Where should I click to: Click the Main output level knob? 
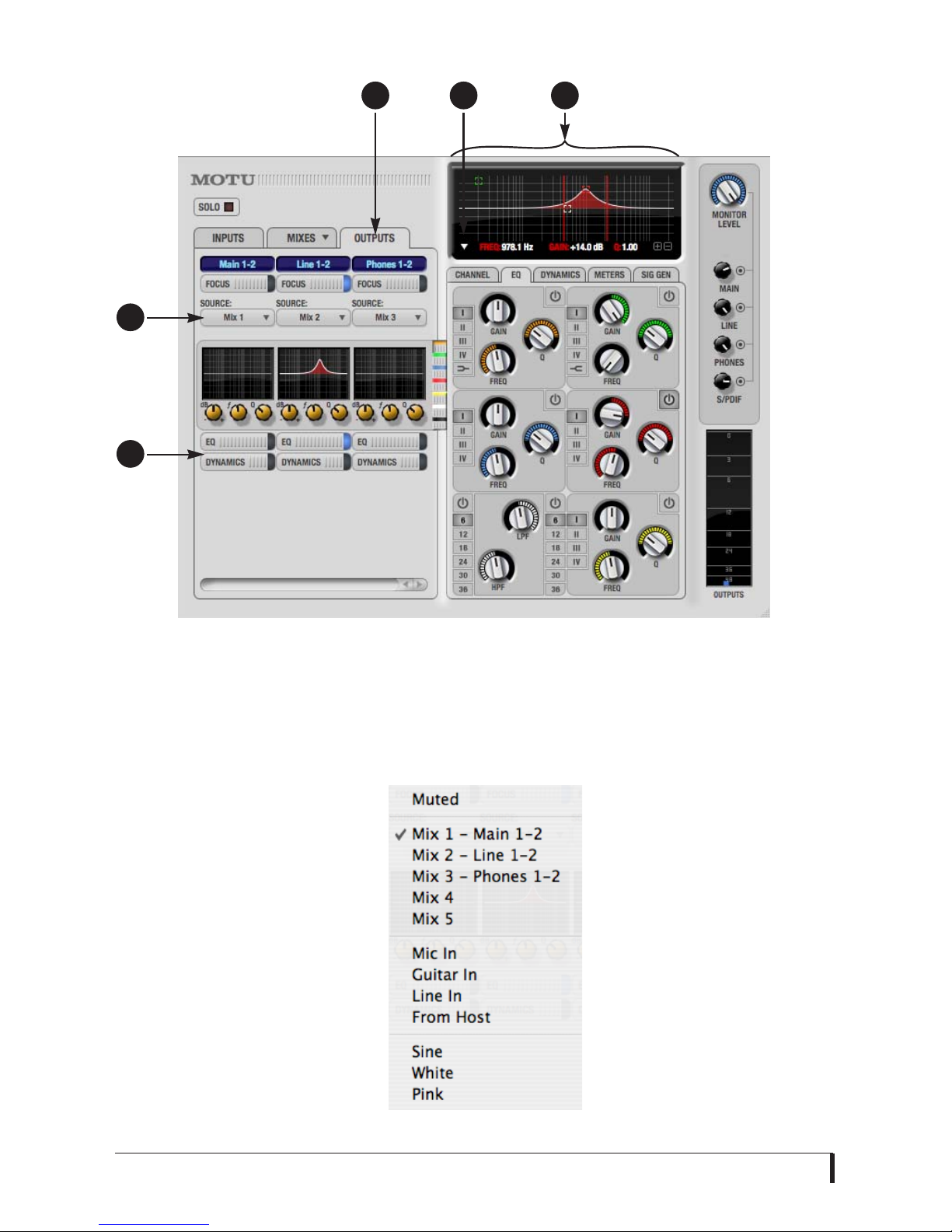tap(723, 270)
